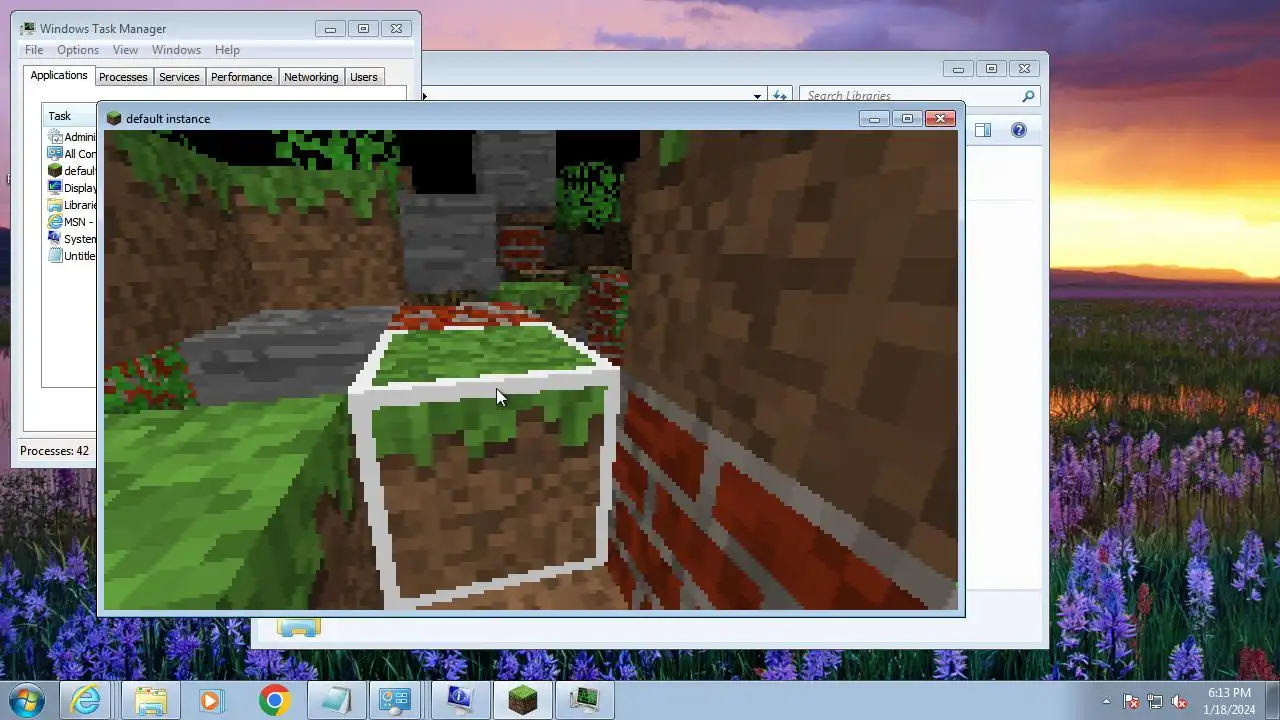
Task: Click the library icon in Libraries details pane
Action: pyautogui.click(x=298, y=627)
